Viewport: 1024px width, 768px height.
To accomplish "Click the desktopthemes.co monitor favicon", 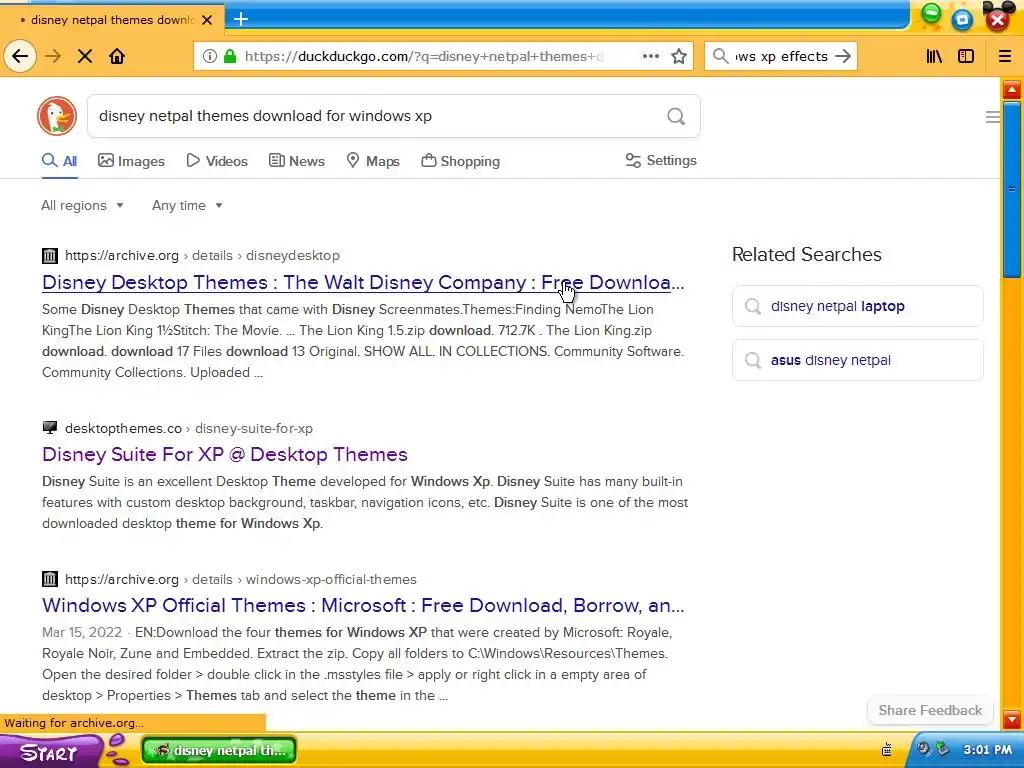I will [x=50, y=428].
